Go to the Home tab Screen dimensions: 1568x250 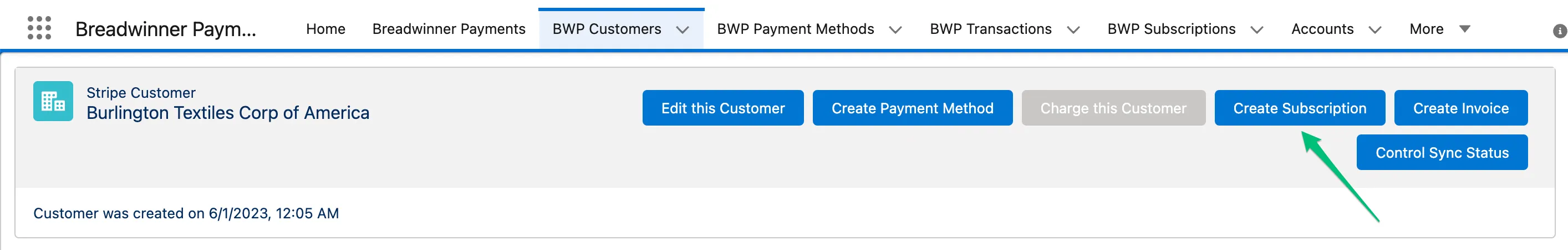(x=325, y=29)
